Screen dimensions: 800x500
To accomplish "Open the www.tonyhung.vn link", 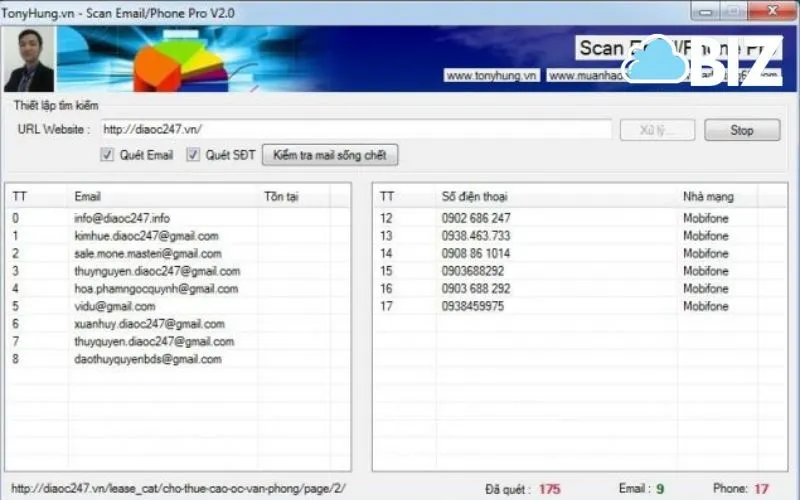I will (x=492, y=76).
